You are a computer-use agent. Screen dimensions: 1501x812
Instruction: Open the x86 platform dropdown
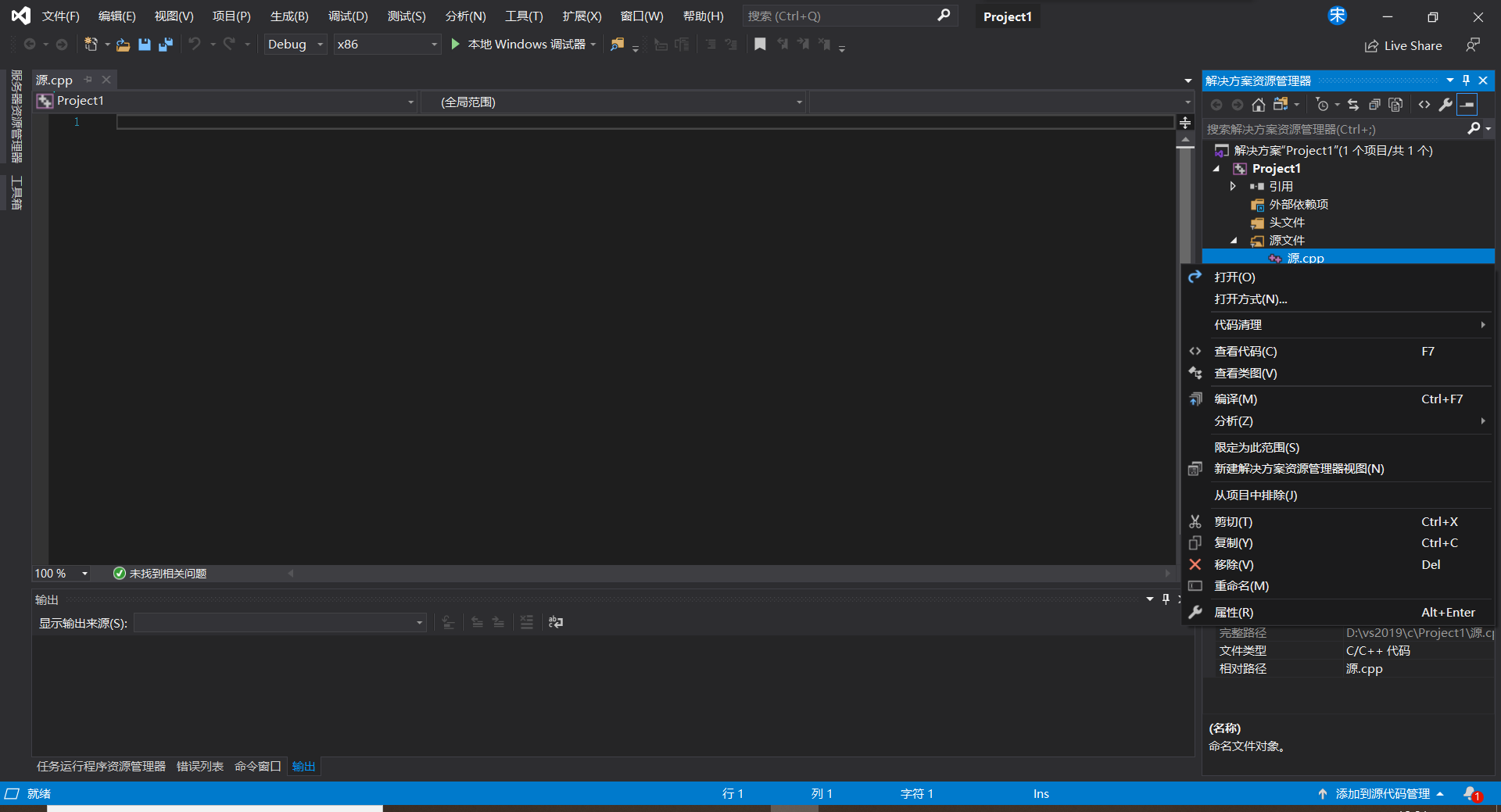point(387,45)
